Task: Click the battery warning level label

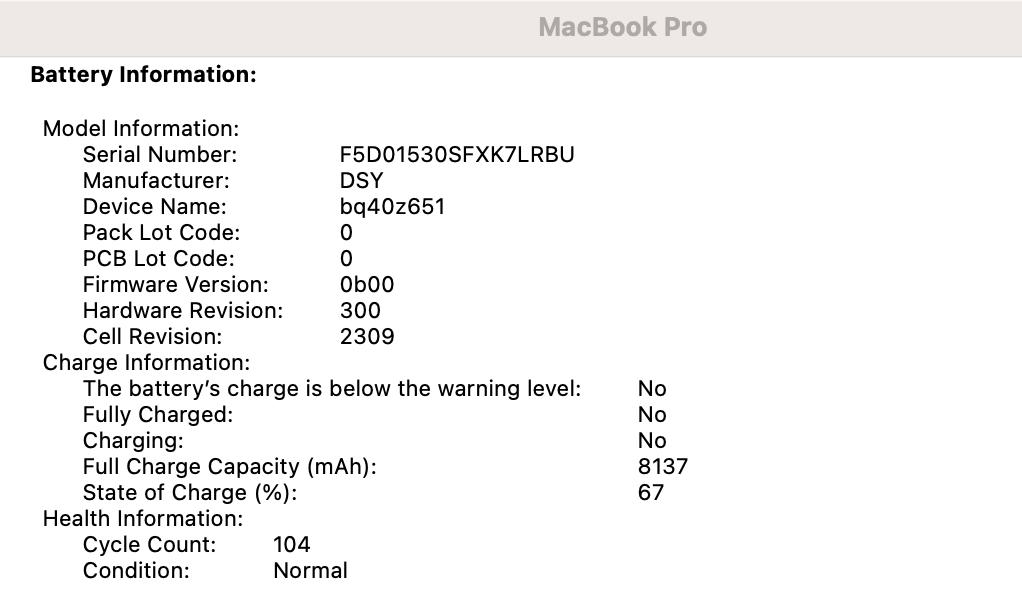Action: point(331,389)
